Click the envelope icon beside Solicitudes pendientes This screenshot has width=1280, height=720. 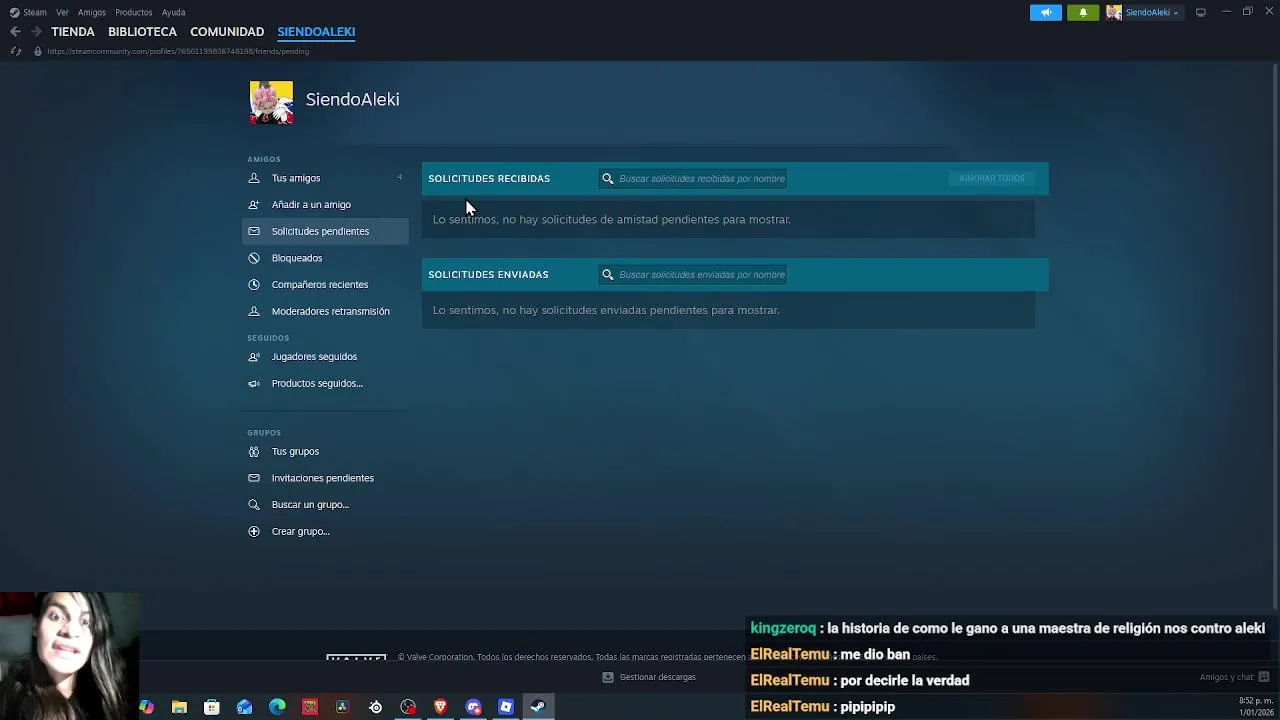tap(254, 231)
